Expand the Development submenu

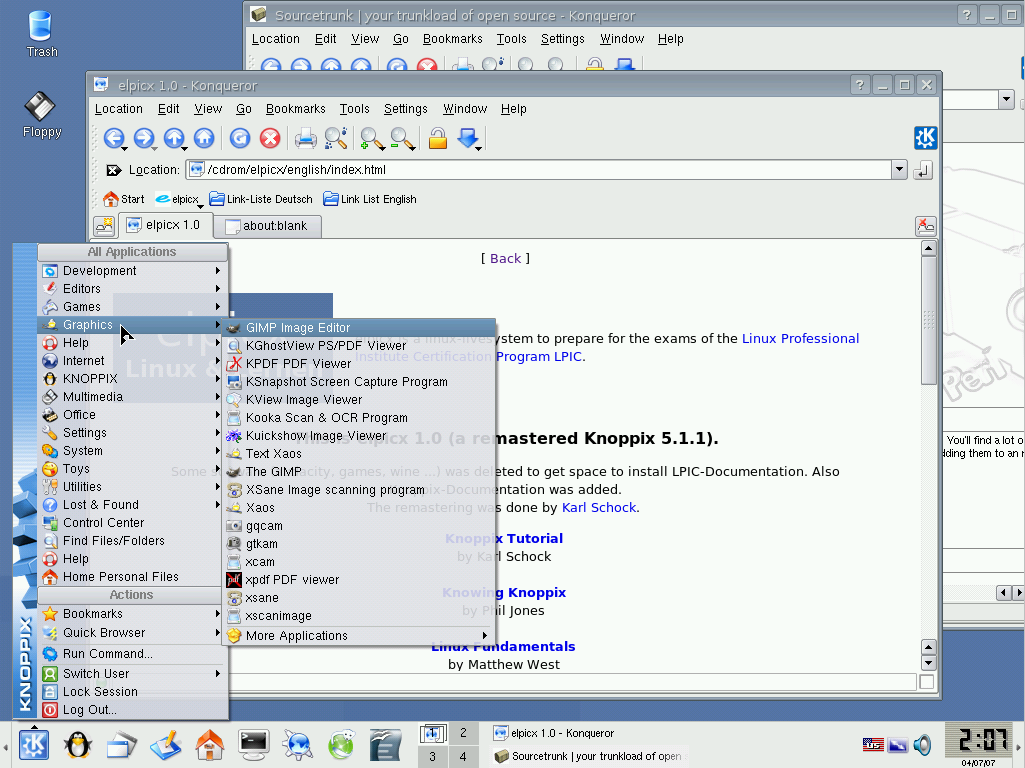(x=133, y=271)
